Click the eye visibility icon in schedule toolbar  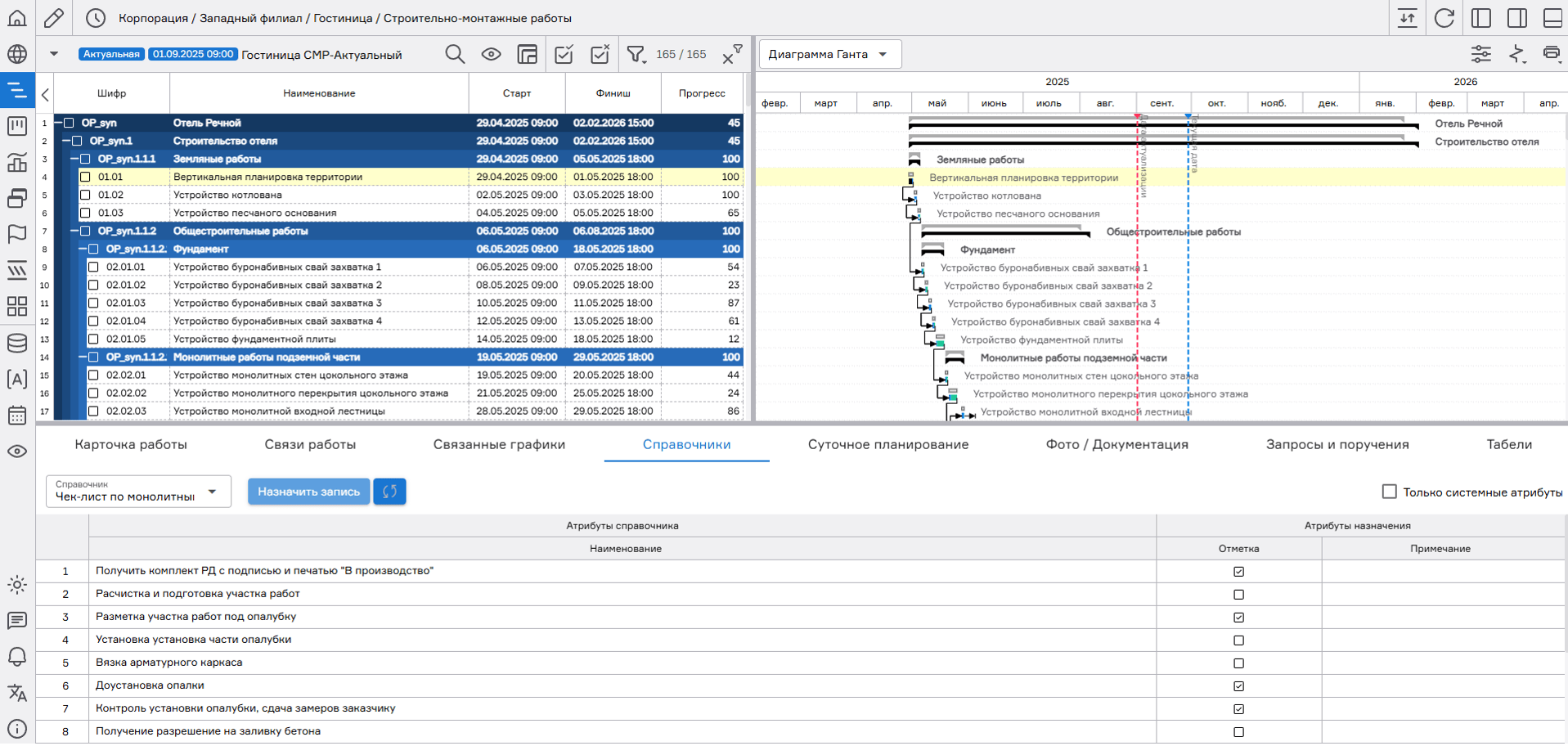491,55
